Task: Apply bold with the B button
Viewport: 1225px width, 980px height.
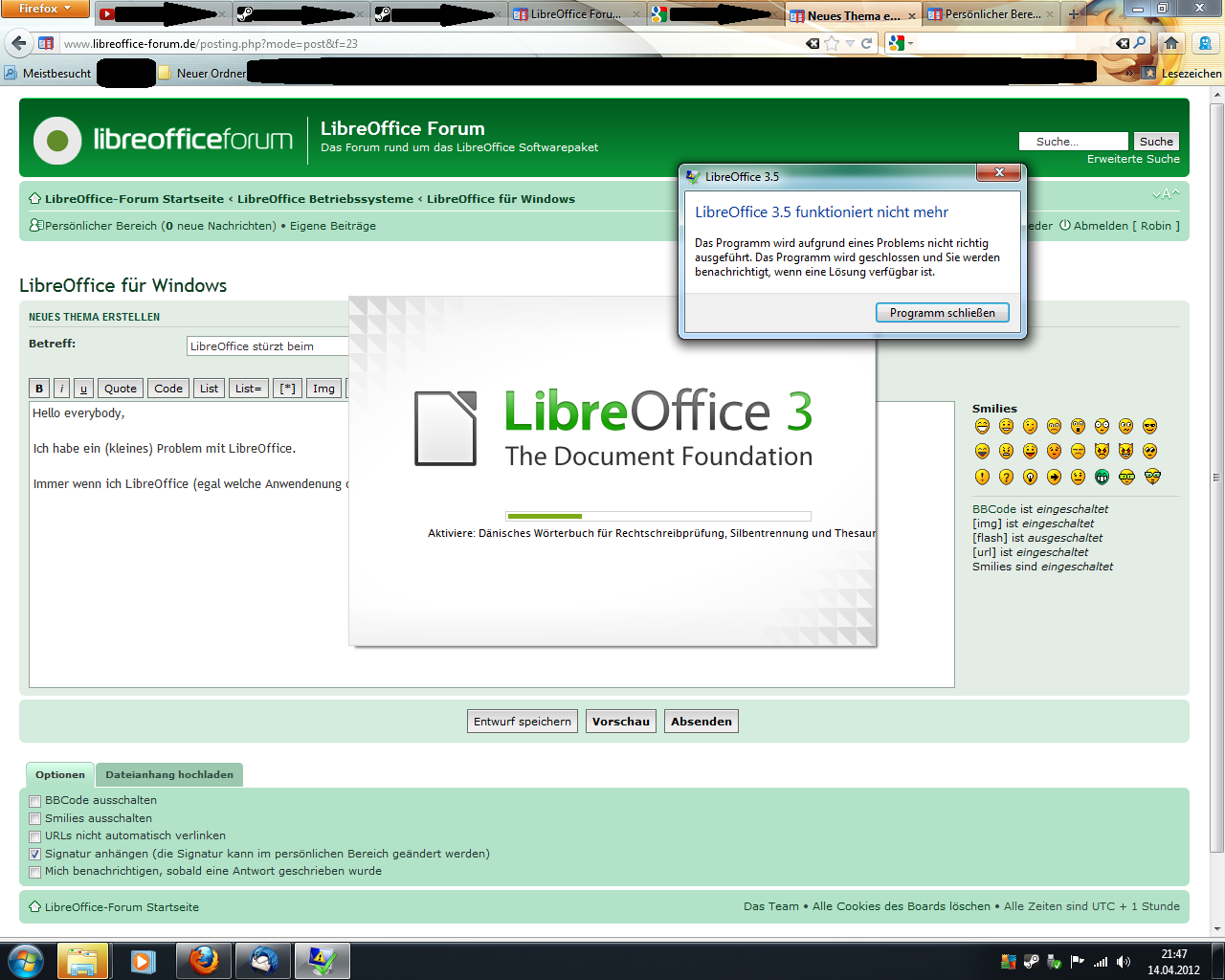Action: pos(39,389)
